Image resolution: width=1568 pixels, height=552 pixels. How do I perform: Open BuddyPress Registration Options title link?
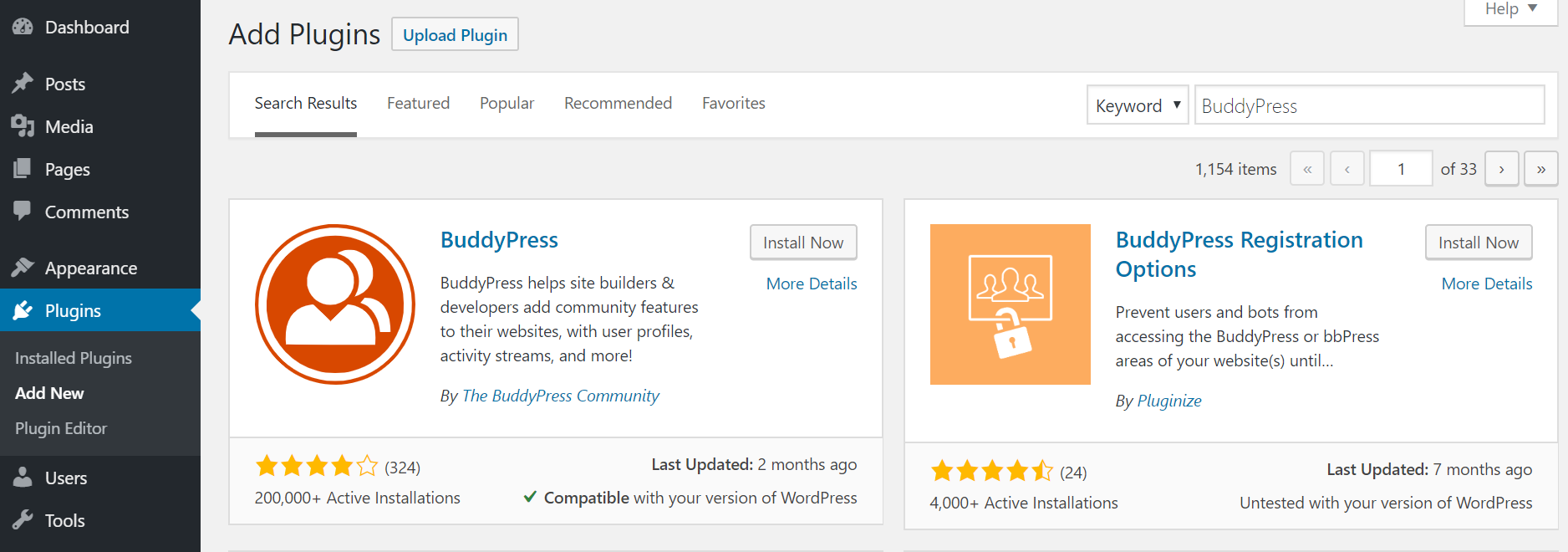pos(1240,254)
